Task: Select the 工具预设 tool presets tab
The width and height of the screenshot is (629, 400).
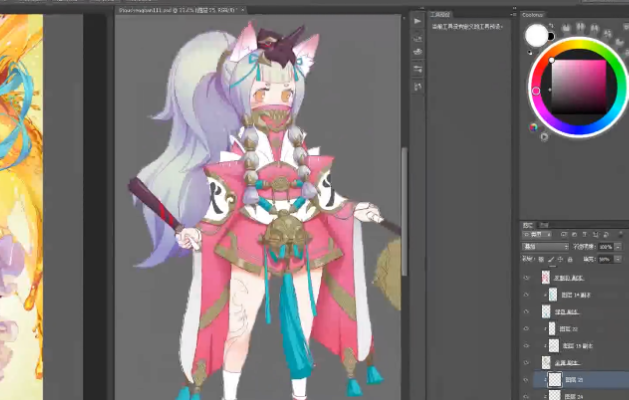Action: click(440, 14)
